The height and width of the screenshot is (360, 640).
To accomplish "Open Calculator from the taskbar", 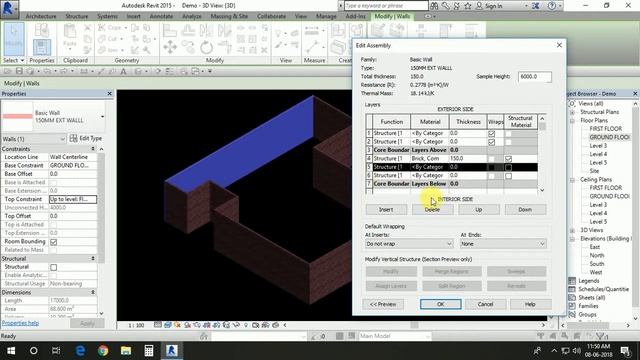I will coord(149,351).
